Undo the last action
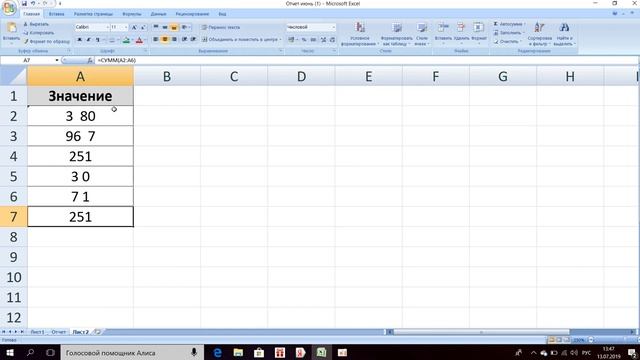 pyautogui.click(x=33, y=4)
